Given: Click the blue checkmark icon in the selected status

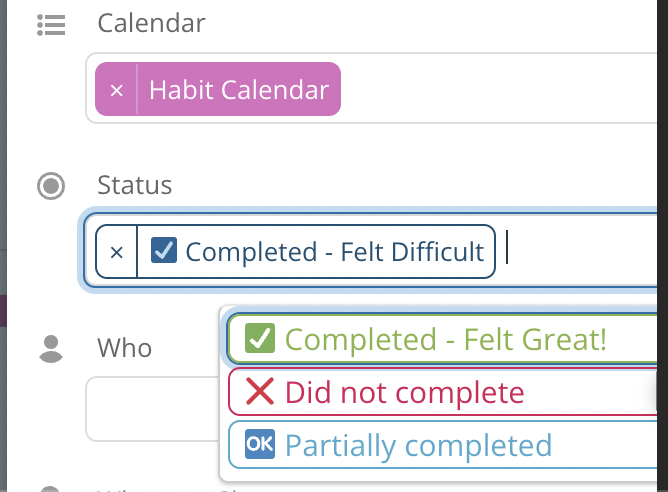Looking at the screenshot, I should coord(164,250).
